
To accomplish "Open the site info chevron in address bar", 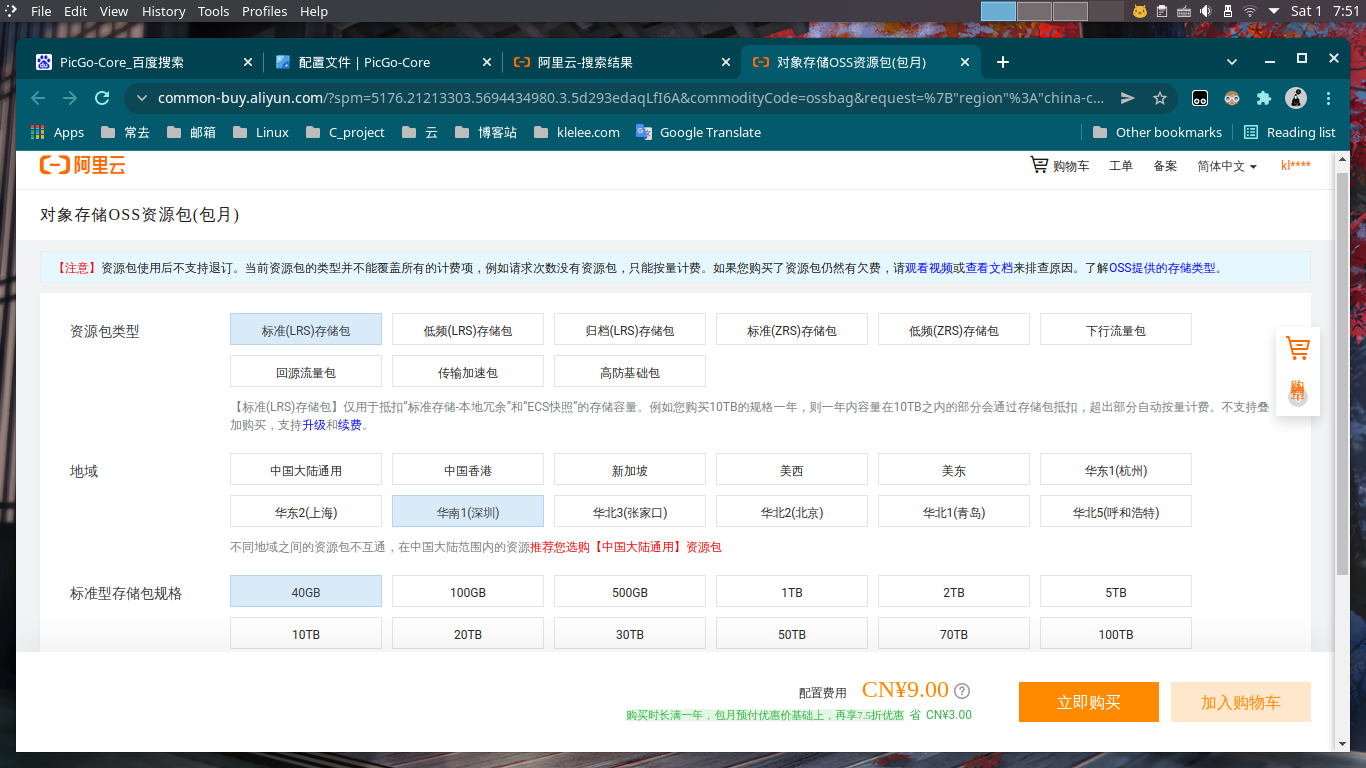I will click(x=141, y=98).
